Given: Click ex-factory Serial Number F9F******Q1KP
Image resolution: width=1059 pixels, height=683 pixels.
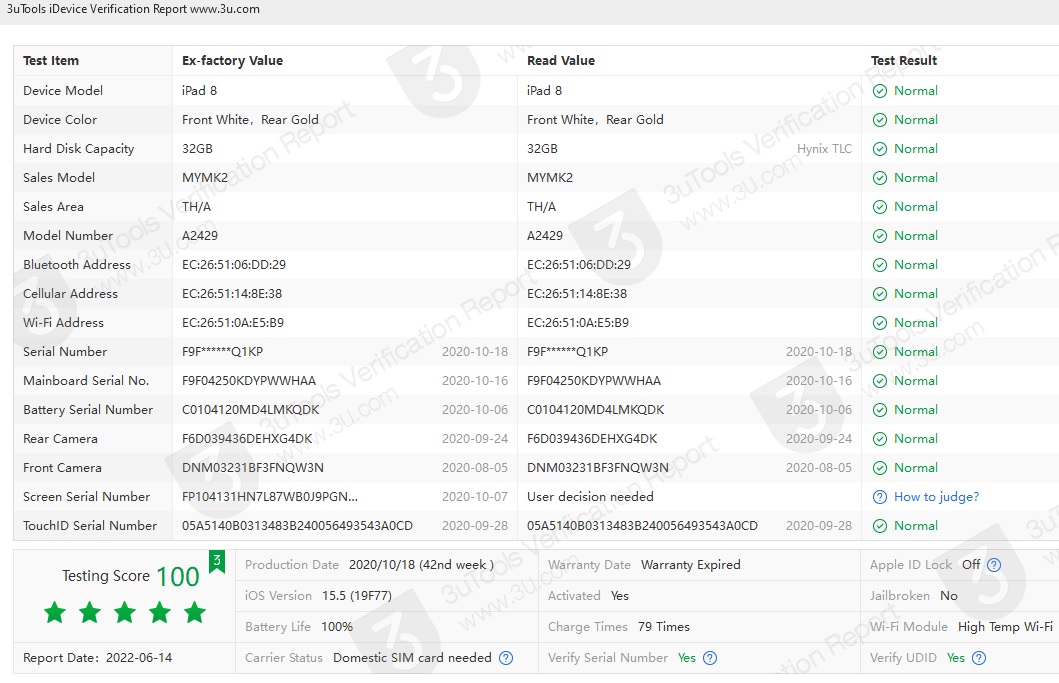Looking at the screenshot, I should click(222, 352).
